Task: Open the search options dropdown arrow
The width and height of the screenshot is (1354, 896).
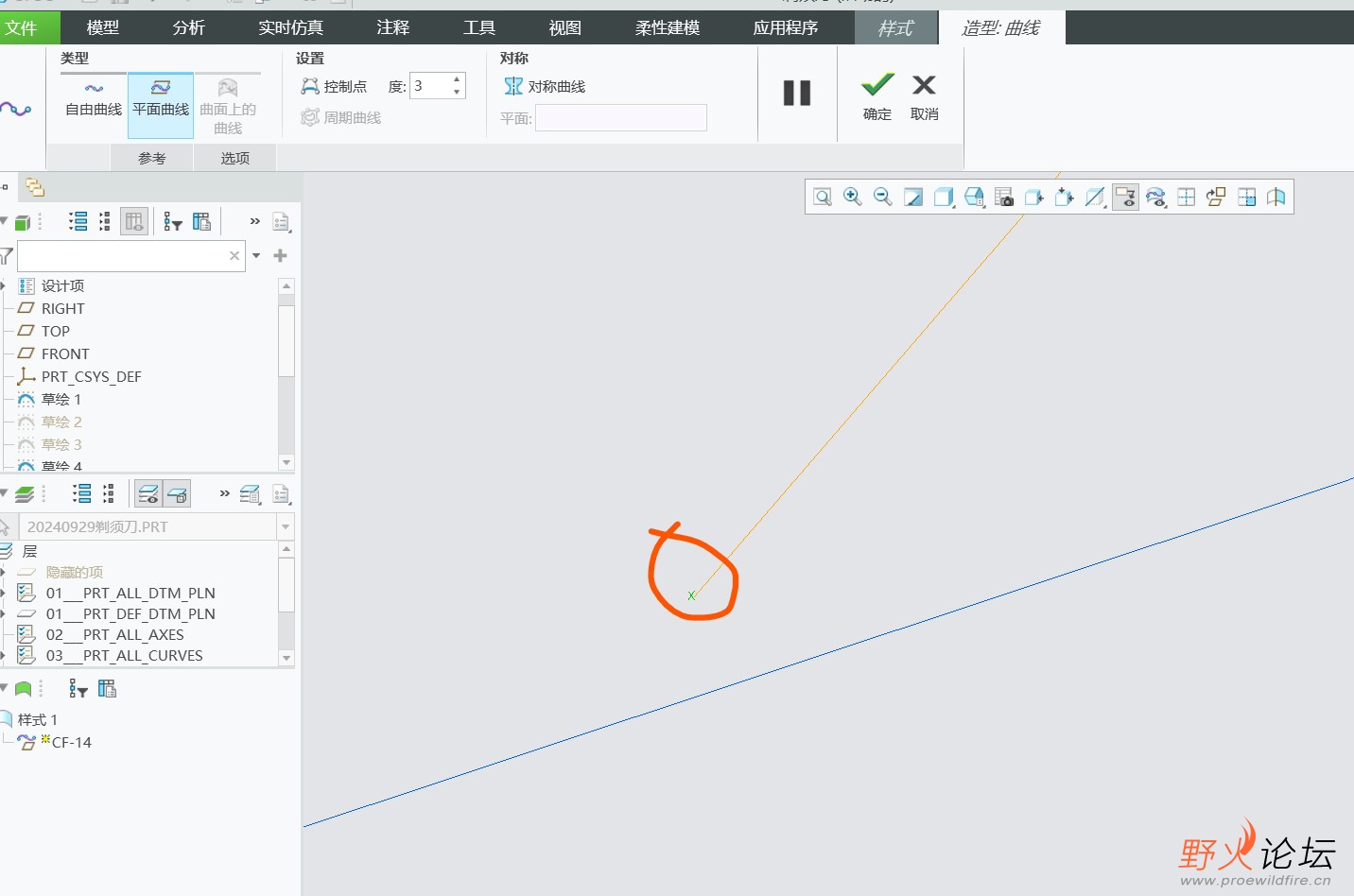Action: [x=256, y=255]
